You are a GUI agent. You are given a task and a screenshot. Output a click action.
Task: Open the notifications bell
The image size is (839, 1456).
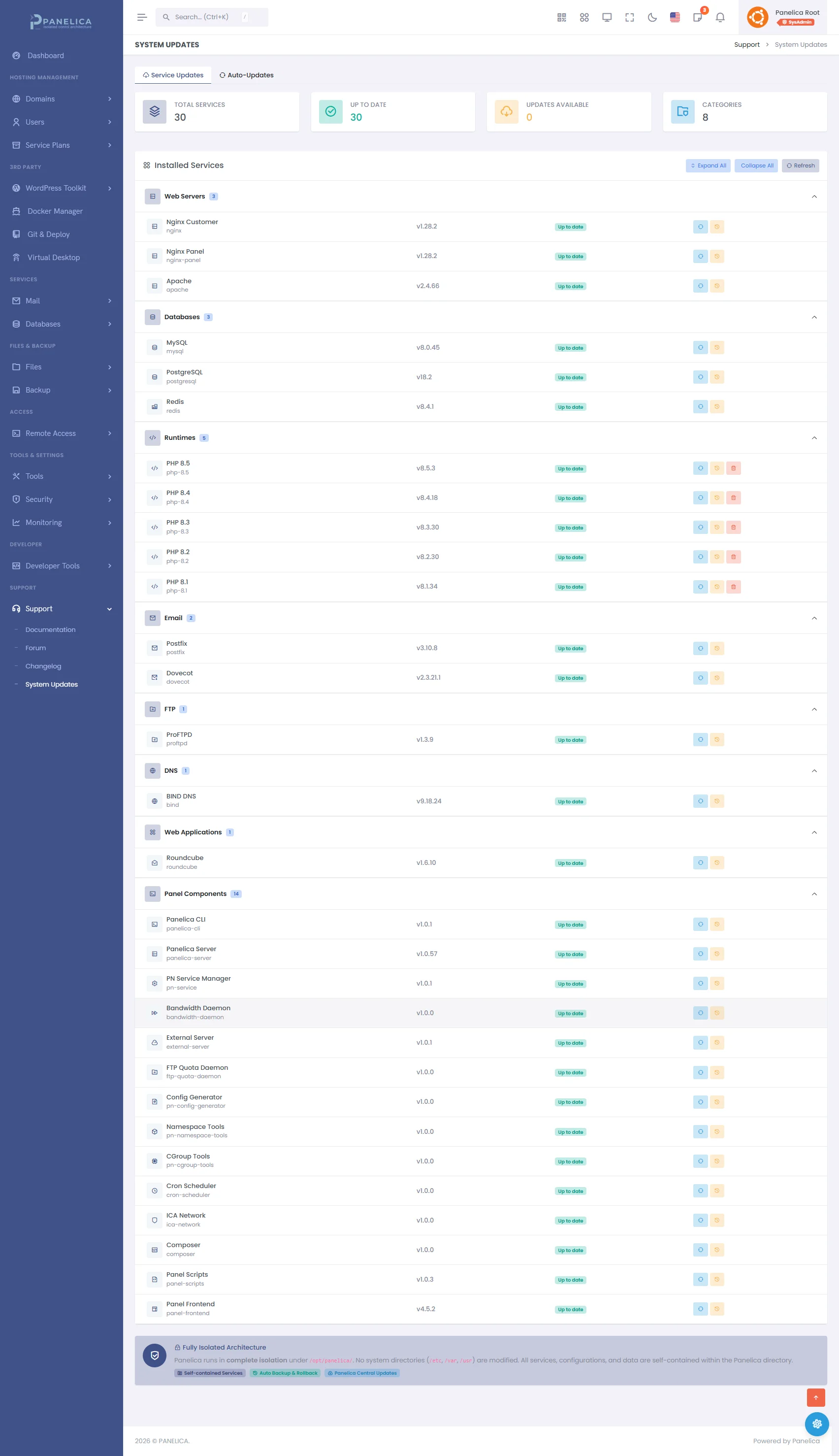click(x=720, y=17)
